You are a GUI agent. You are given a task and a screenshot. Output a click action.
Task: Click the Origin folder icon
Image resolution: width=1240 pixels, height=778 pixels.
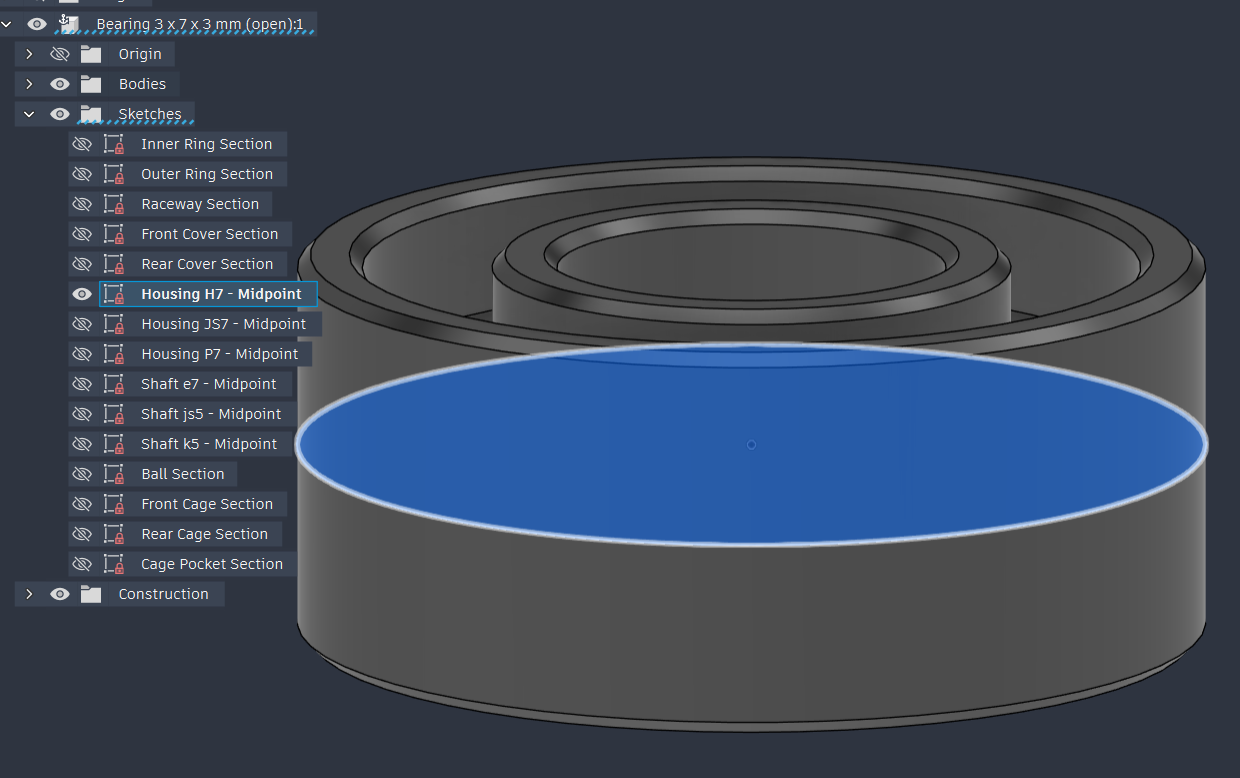[x=91, y=54]
